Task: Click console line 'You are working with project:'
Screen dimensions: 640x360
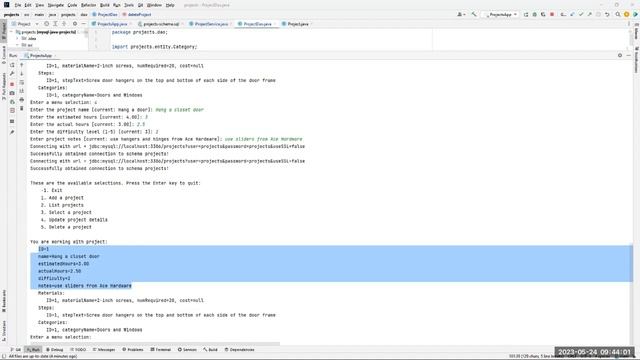Action: pos(69,242)
